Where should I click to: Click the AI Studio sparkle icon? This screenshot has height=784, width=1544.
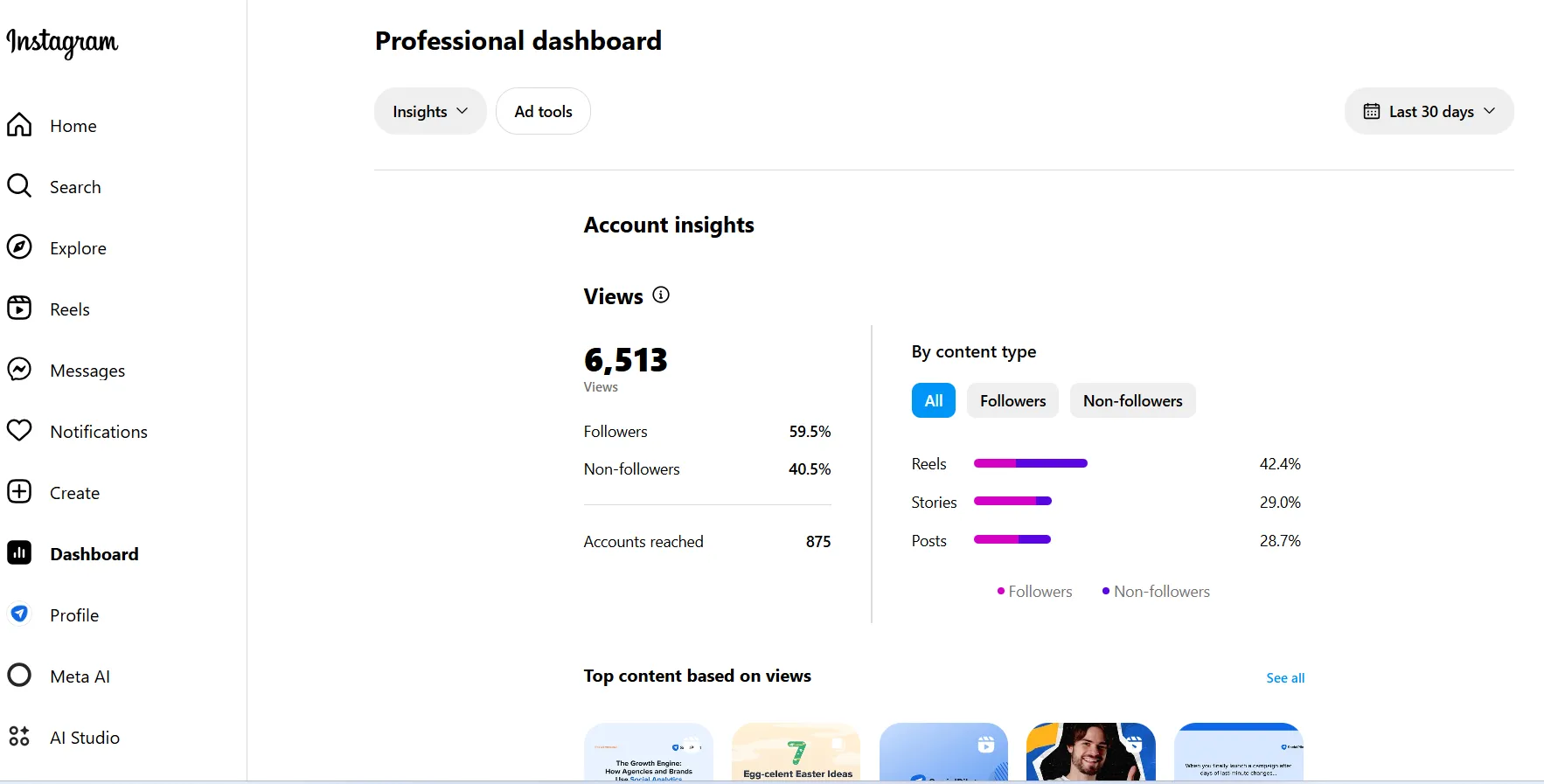tap(19, 737)
